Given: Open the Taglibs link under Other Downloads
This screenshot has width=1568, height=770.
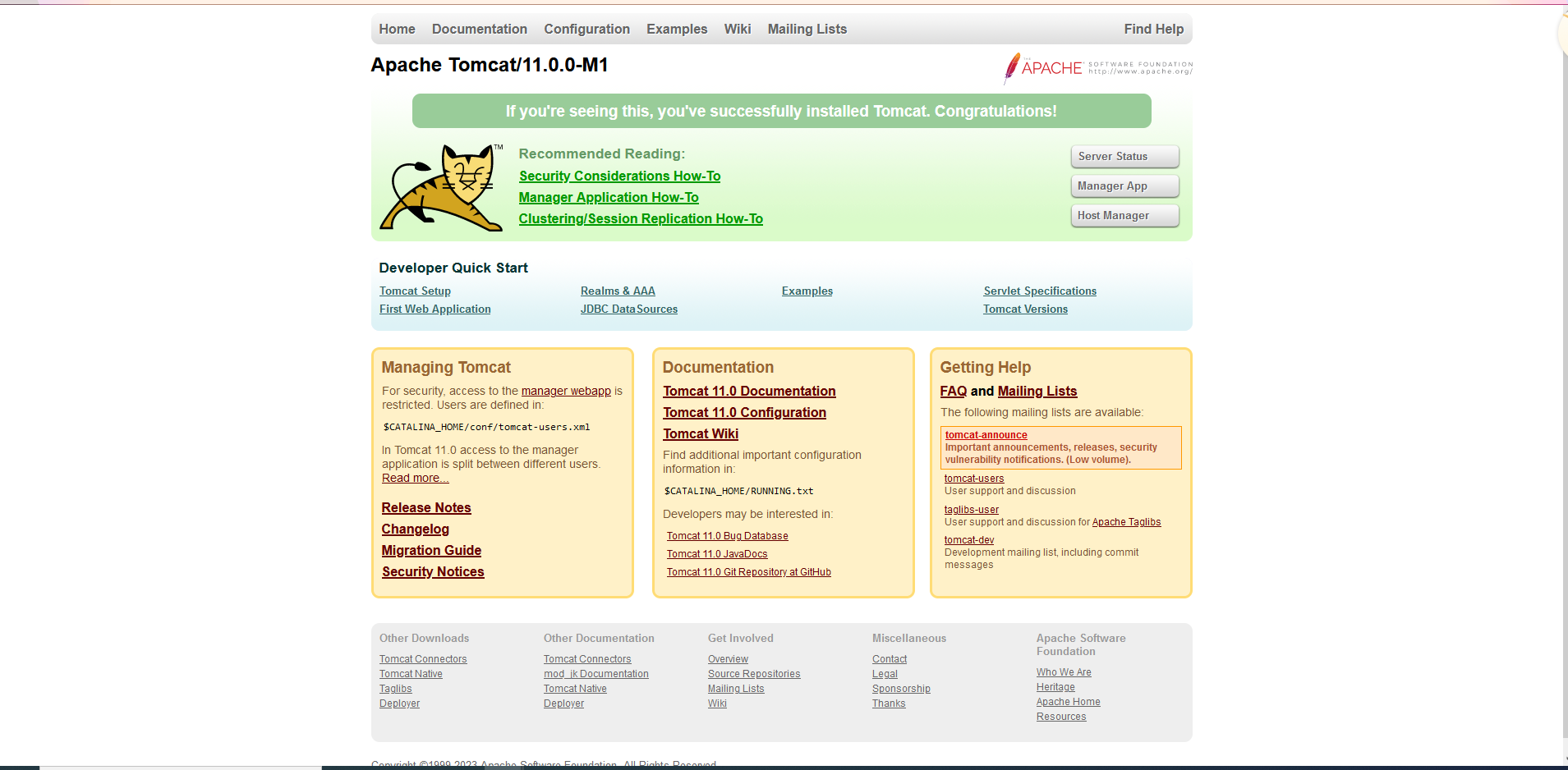Looking at the screenshot, I should click(x=396, y=689).
